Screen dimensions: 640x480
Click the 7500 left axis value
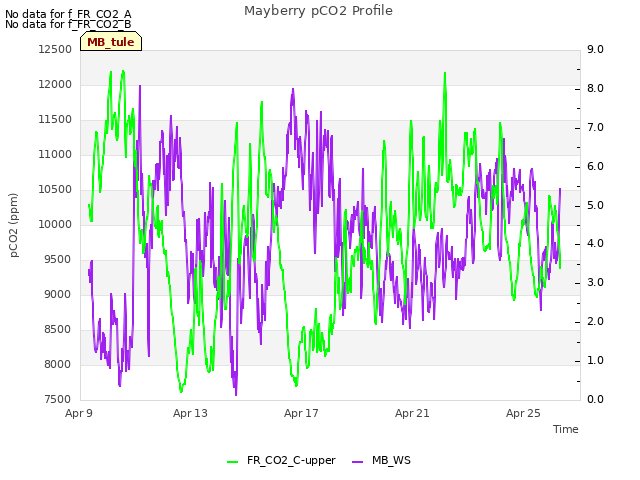[58, 400]
